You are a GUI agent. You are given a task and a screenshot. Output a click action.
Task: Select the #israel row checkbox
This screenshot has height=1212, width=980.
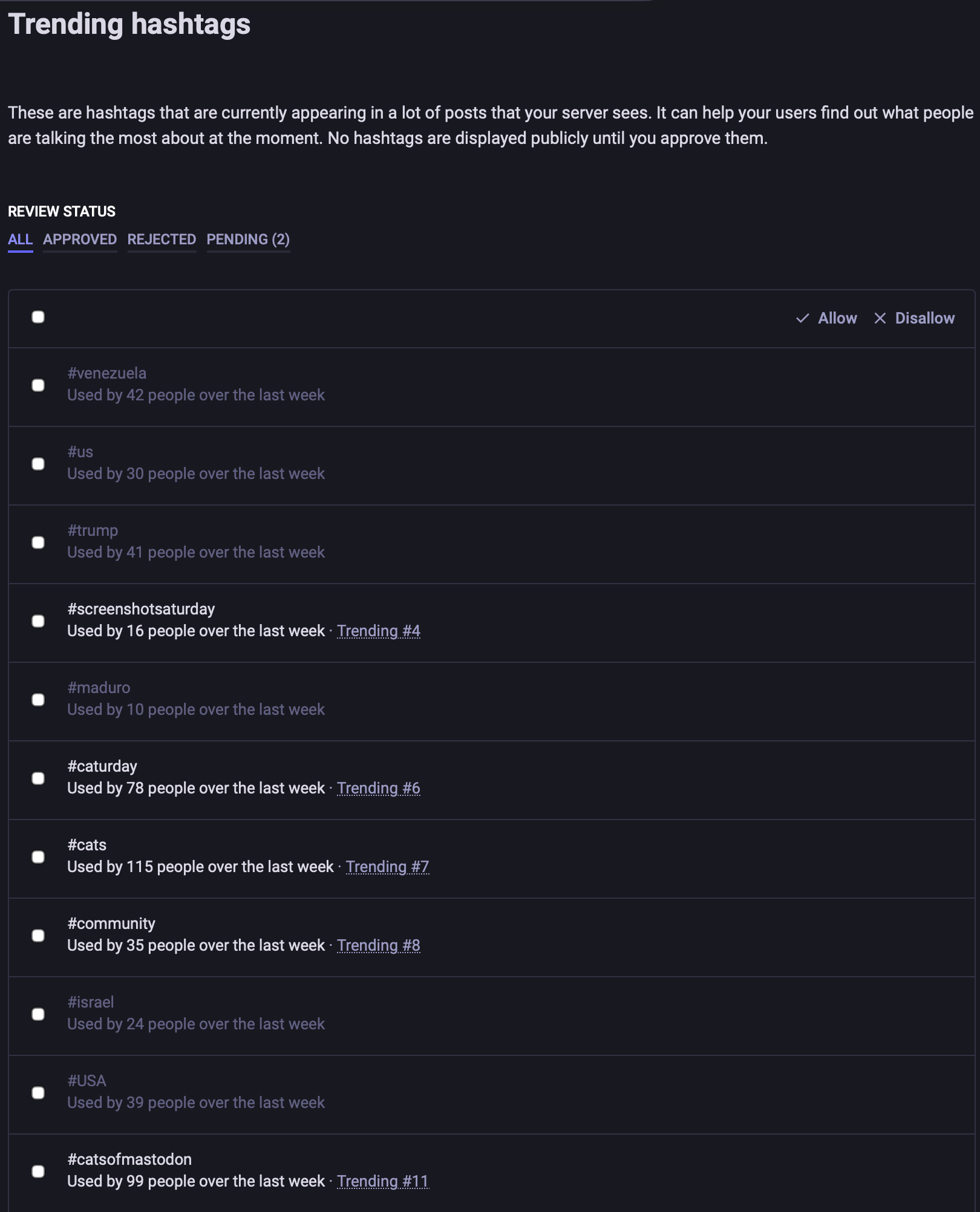[x=38, y=1014]
